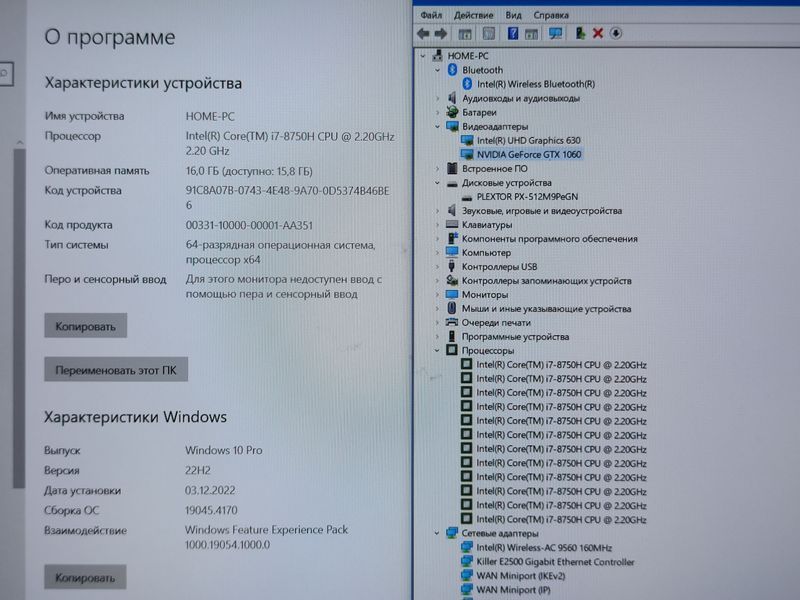Select the PLEXTOR PX-512M9PeGN disk
The image size is (800, 600).
(x=527, y=196)
